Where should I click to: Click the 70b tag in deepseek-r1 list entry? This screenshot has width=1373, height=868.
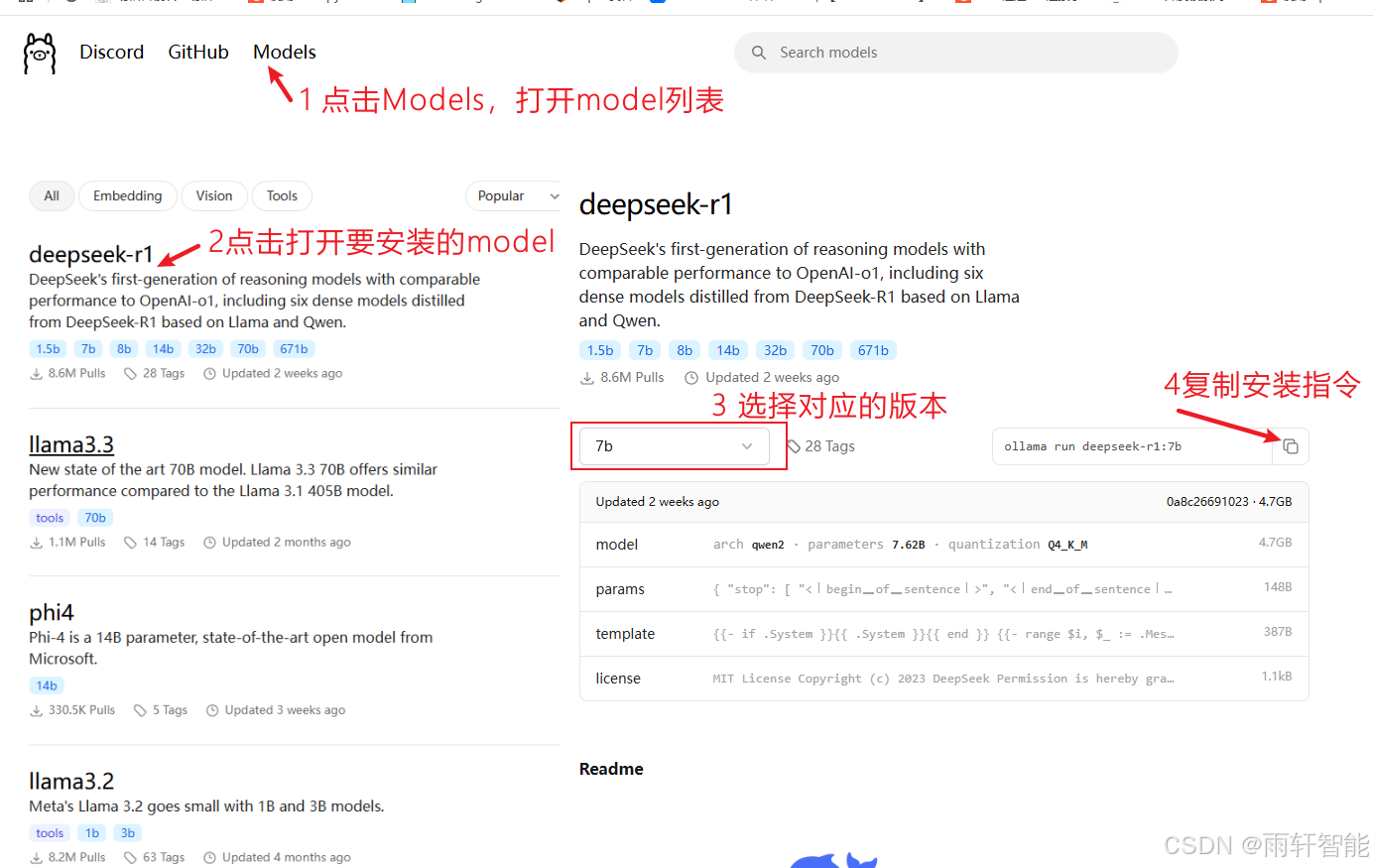click(x=248, y=348)
